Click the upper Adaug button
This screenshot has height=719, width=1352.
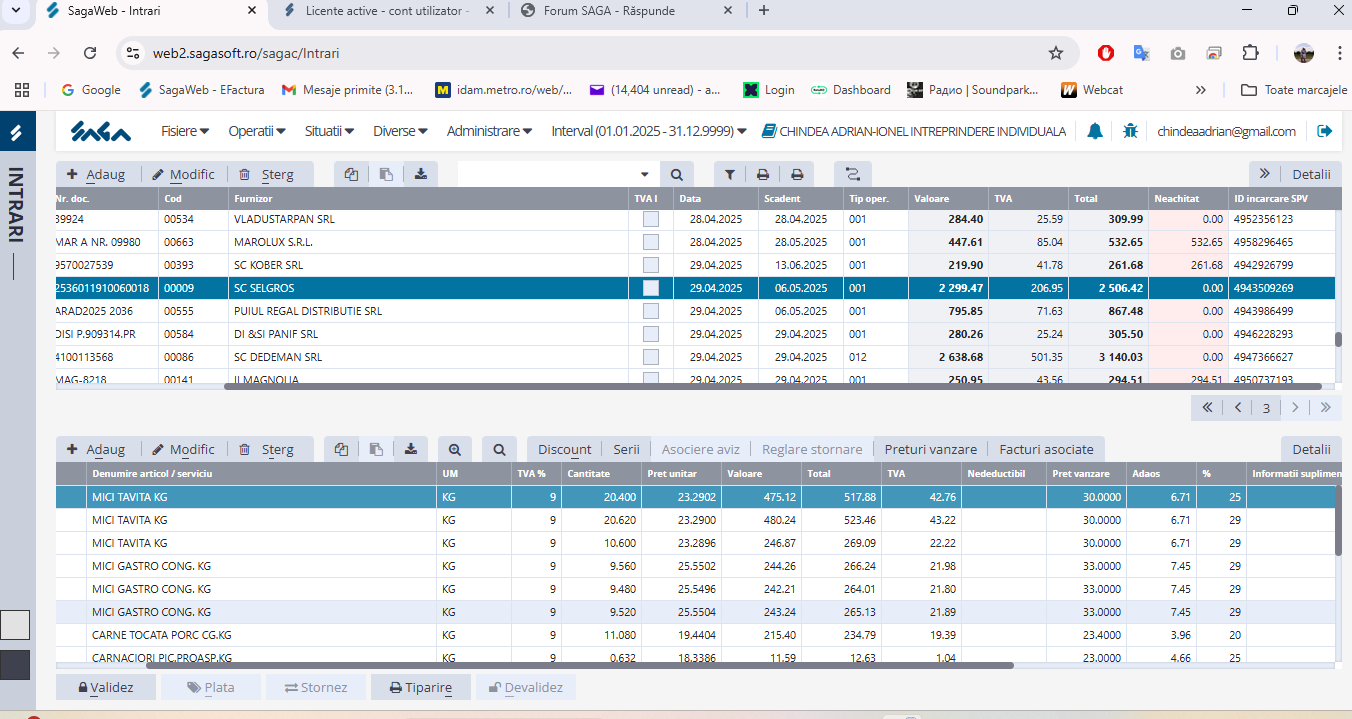[97, 174]
